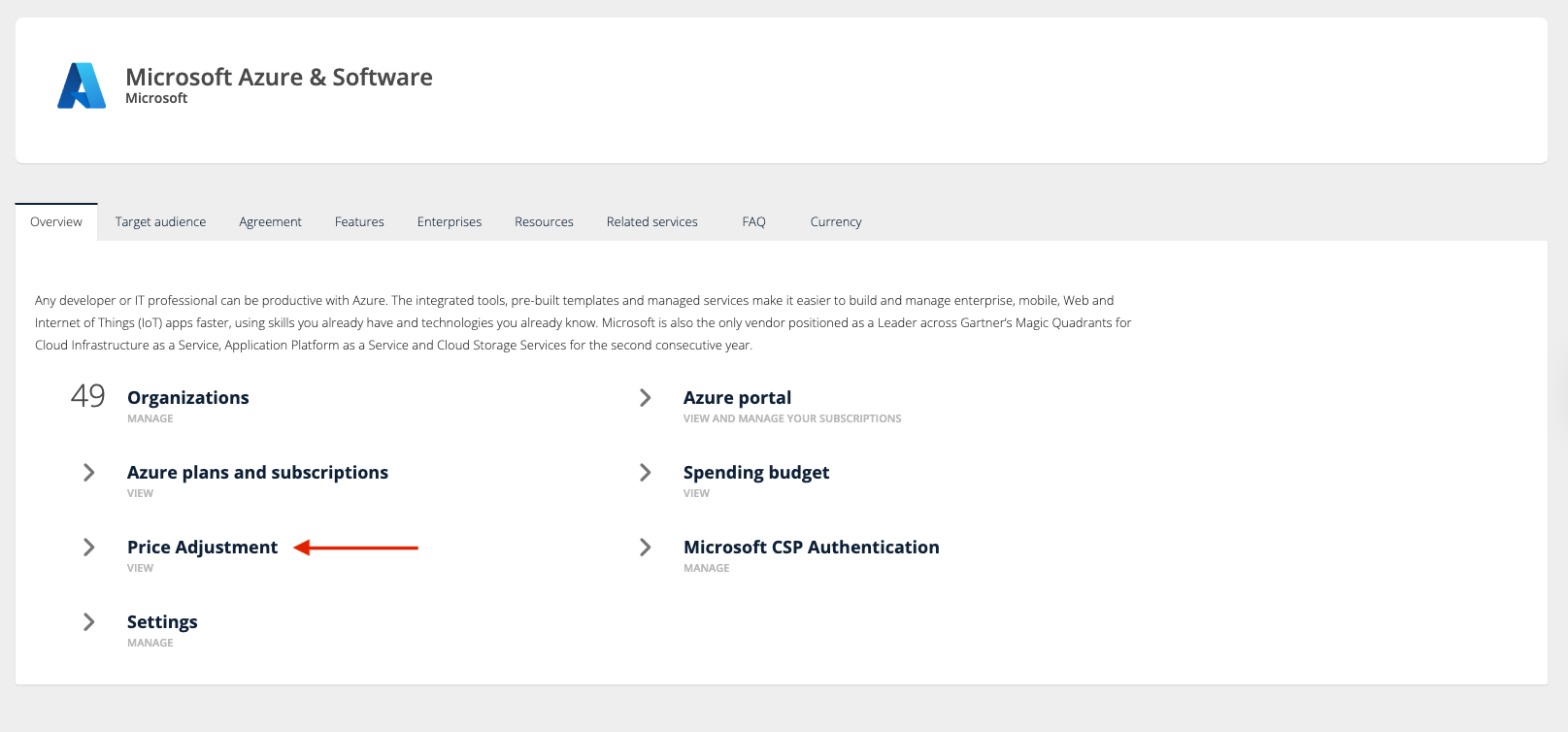The width and height of the screenshot is (1568, 732).
Task: Open the Agreement tab
Action: (270, 222)
